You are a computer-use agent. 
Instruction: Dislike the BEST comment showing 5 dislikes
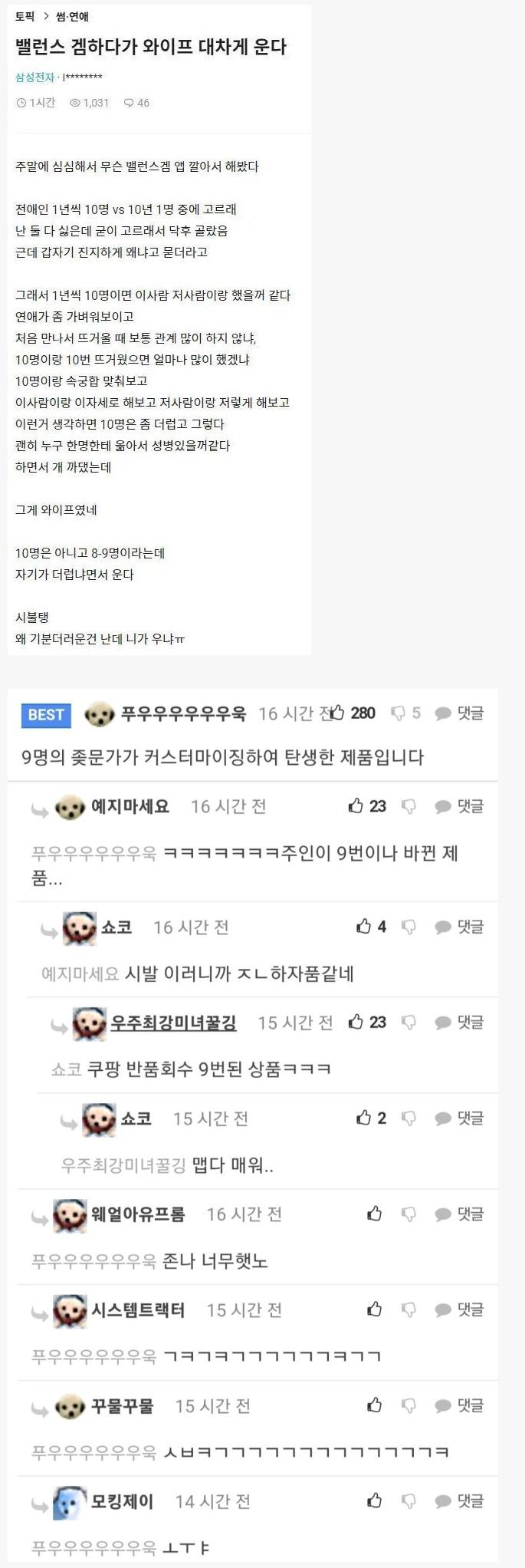398,713
